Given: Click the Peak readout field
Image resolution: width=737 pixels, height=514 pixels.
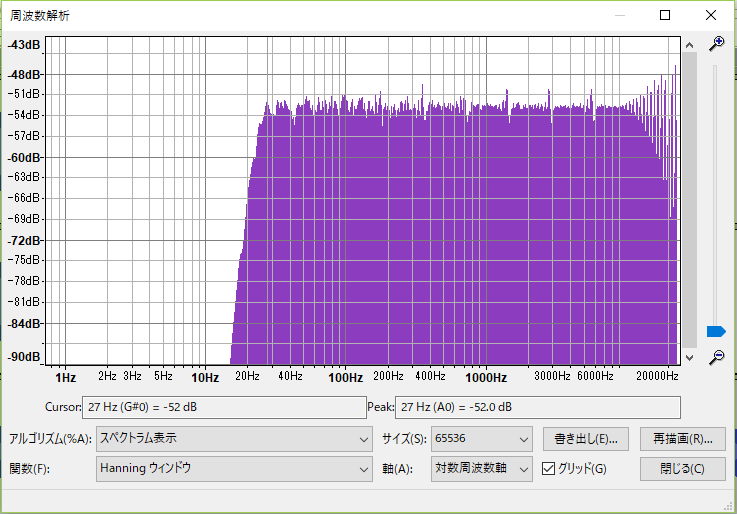Looking at the screenshot, I should [x=538, y=407].
